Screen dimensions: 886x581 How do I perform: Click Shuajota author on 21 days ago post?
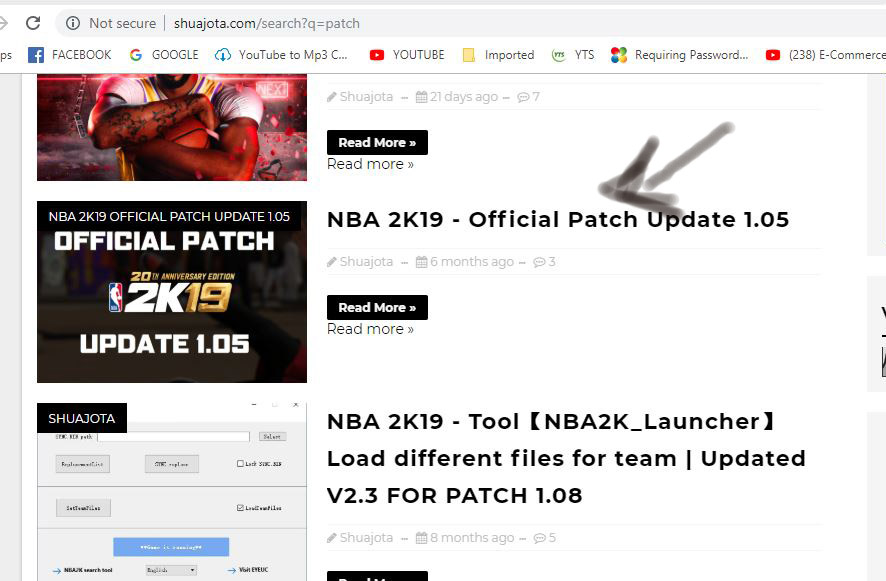[366, 97]
